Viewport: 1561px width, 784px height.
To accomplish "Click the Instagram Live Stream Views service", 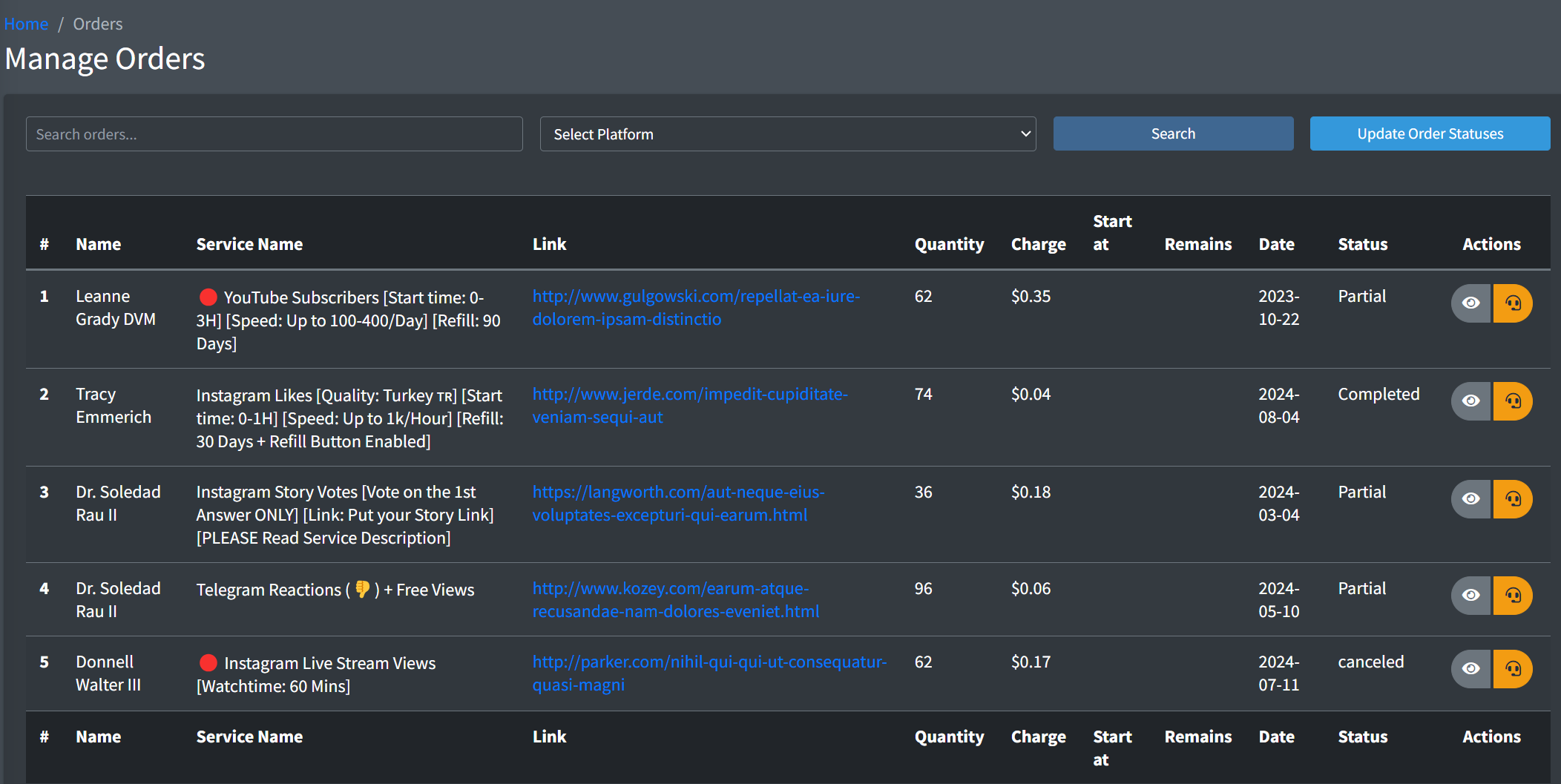I will (316, 674).
